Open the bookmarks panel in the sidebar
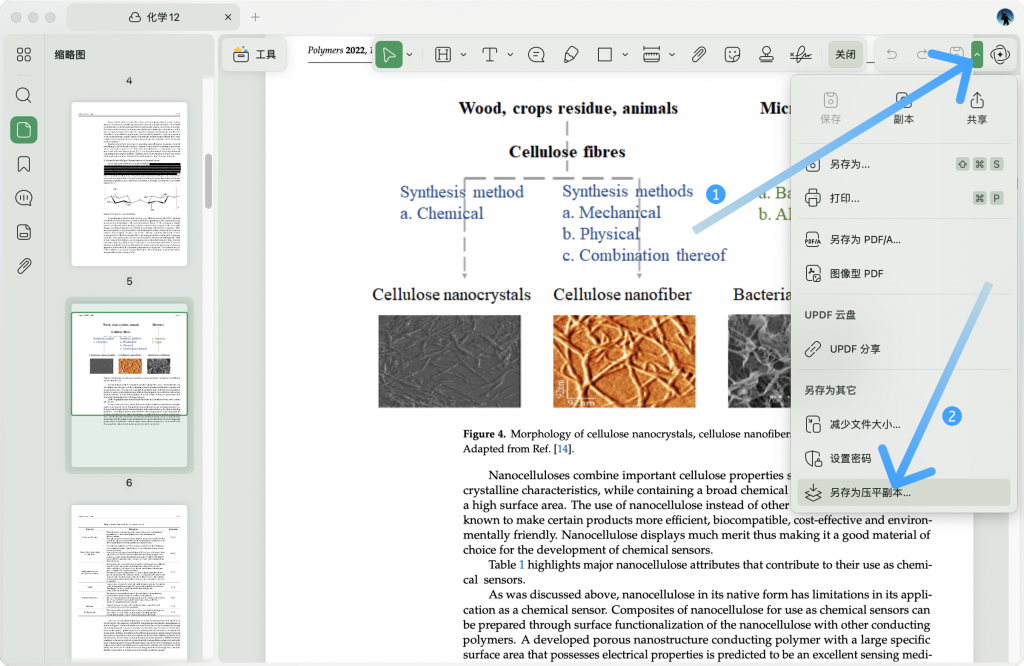 pyautogui.click(x=24, y=164)
